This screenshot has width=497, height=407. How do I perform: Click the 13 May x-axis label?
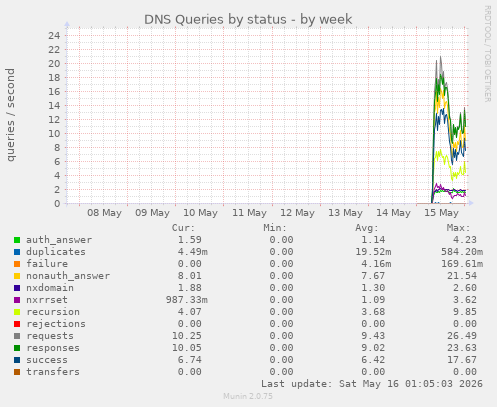[345, 213]
